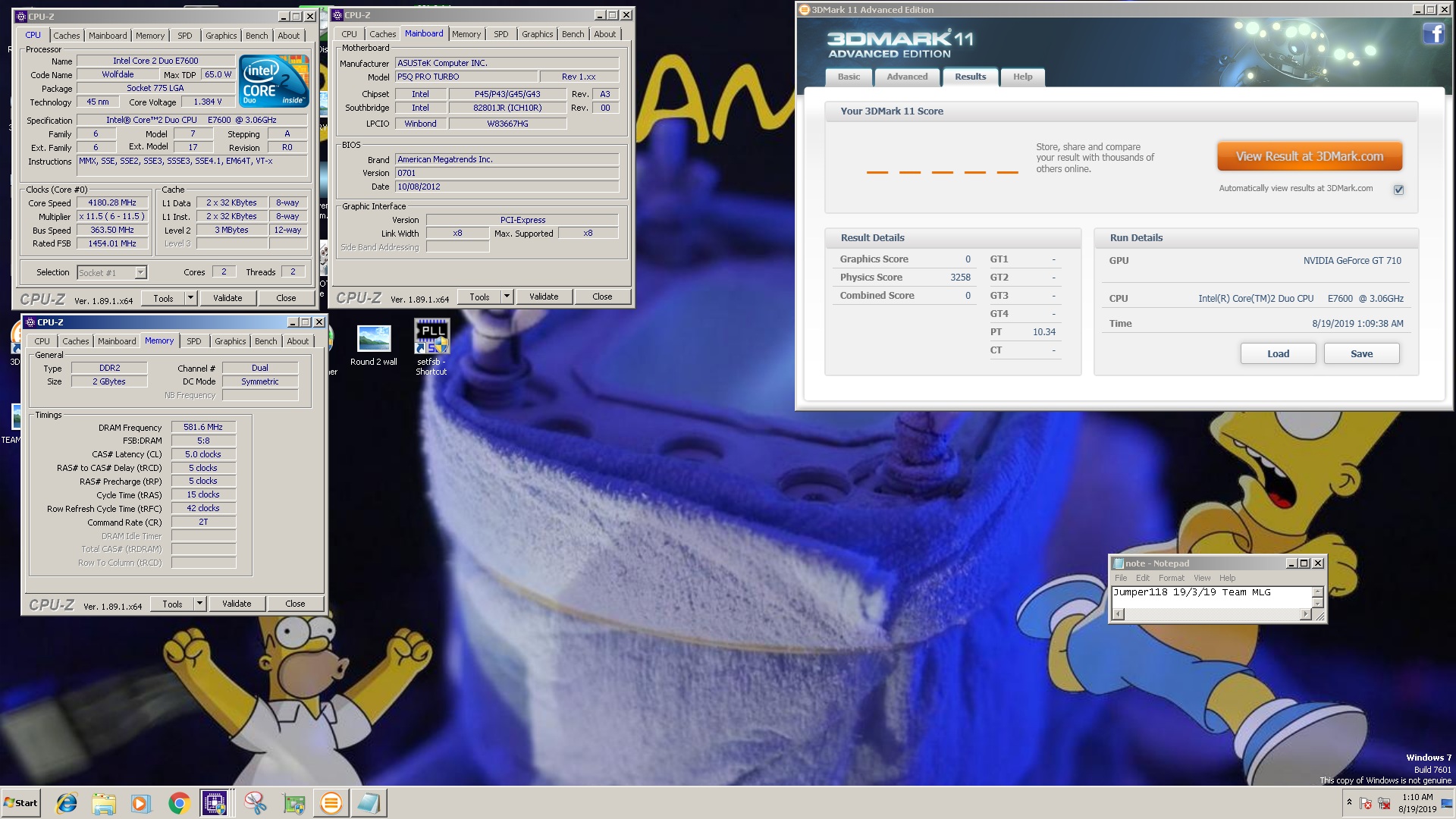This screenshot has width=1456, height=819.
Task: Click the green circuit-board icon on taskbar
Action: click(x=293, y=803)
